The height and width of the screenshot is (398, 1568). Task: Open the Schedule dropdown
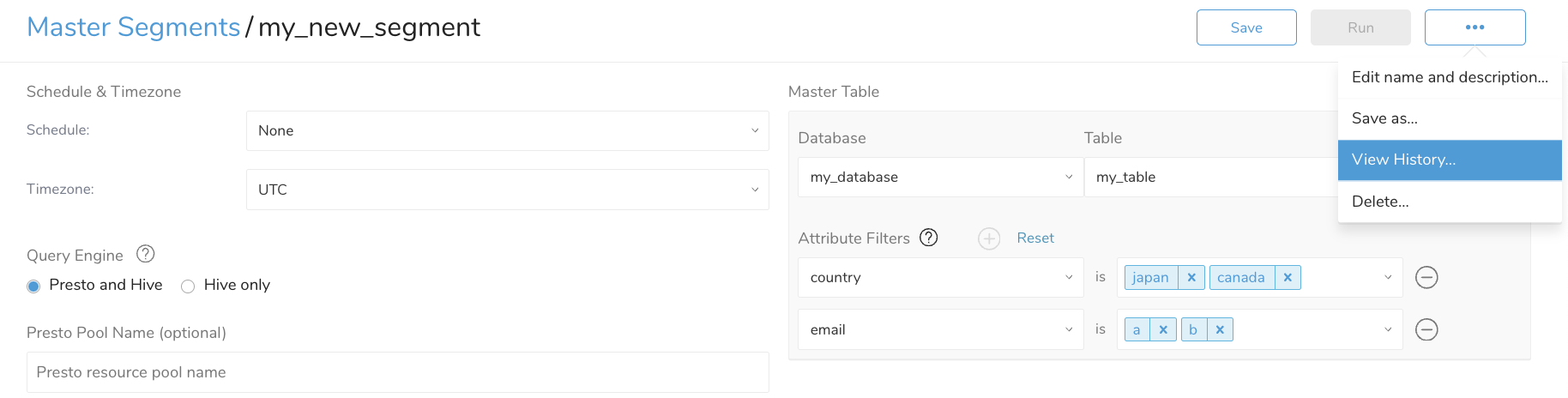pyautogui.click(x=507, y=131)
